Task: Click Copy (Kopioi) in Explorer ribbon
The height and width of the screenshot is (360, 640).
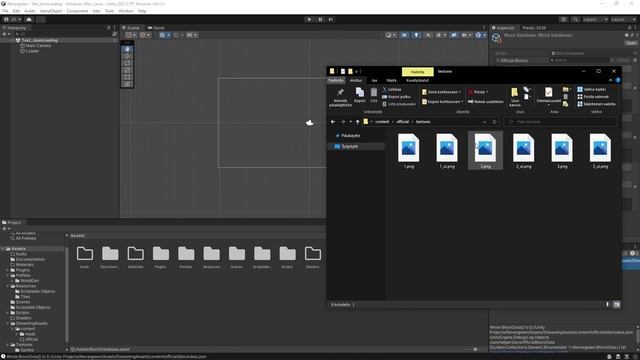Action: 360,95
